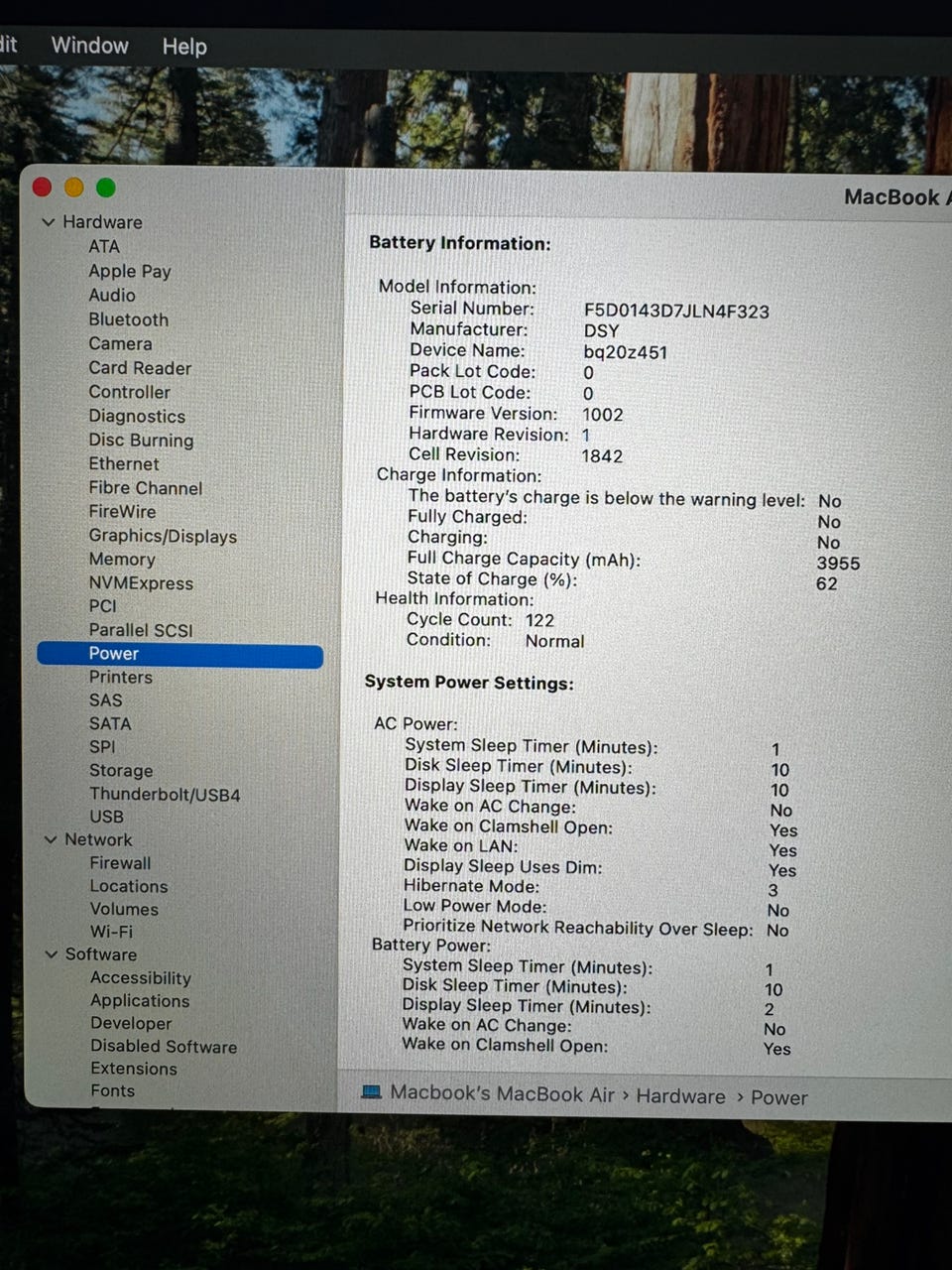The width and height of the screenshot is (952, 1270).
Task: Select Disabled Software in the sidebar
Action: 164,1046
